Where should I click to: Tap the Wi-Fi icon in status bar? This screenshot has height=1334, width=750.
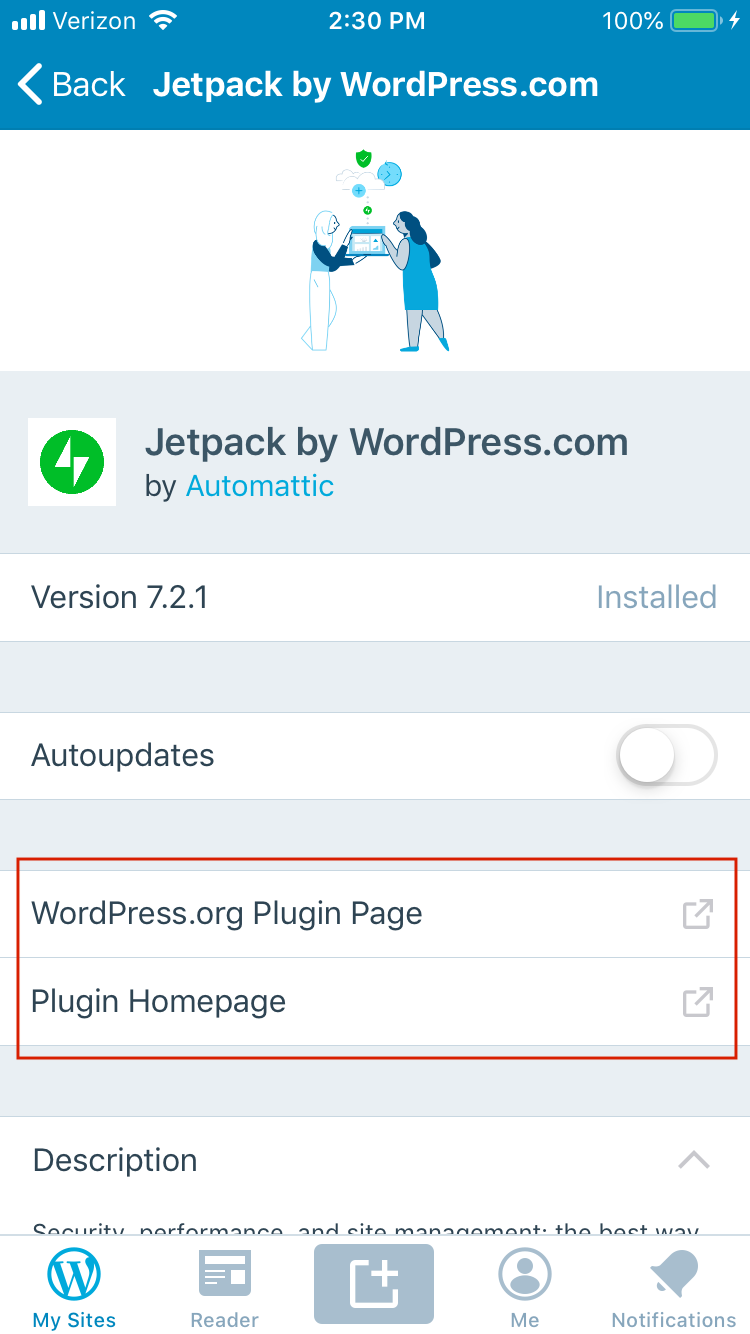[x=161, y=20]
